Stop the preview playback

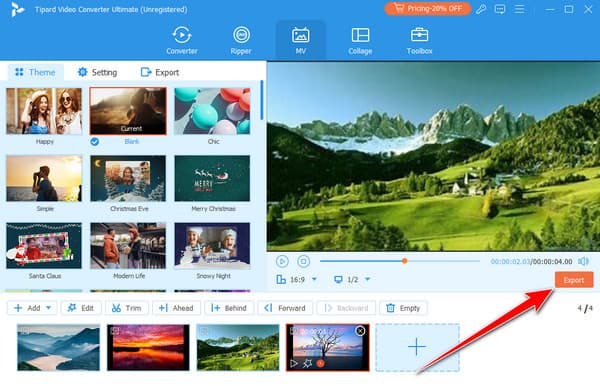[303, 261]
